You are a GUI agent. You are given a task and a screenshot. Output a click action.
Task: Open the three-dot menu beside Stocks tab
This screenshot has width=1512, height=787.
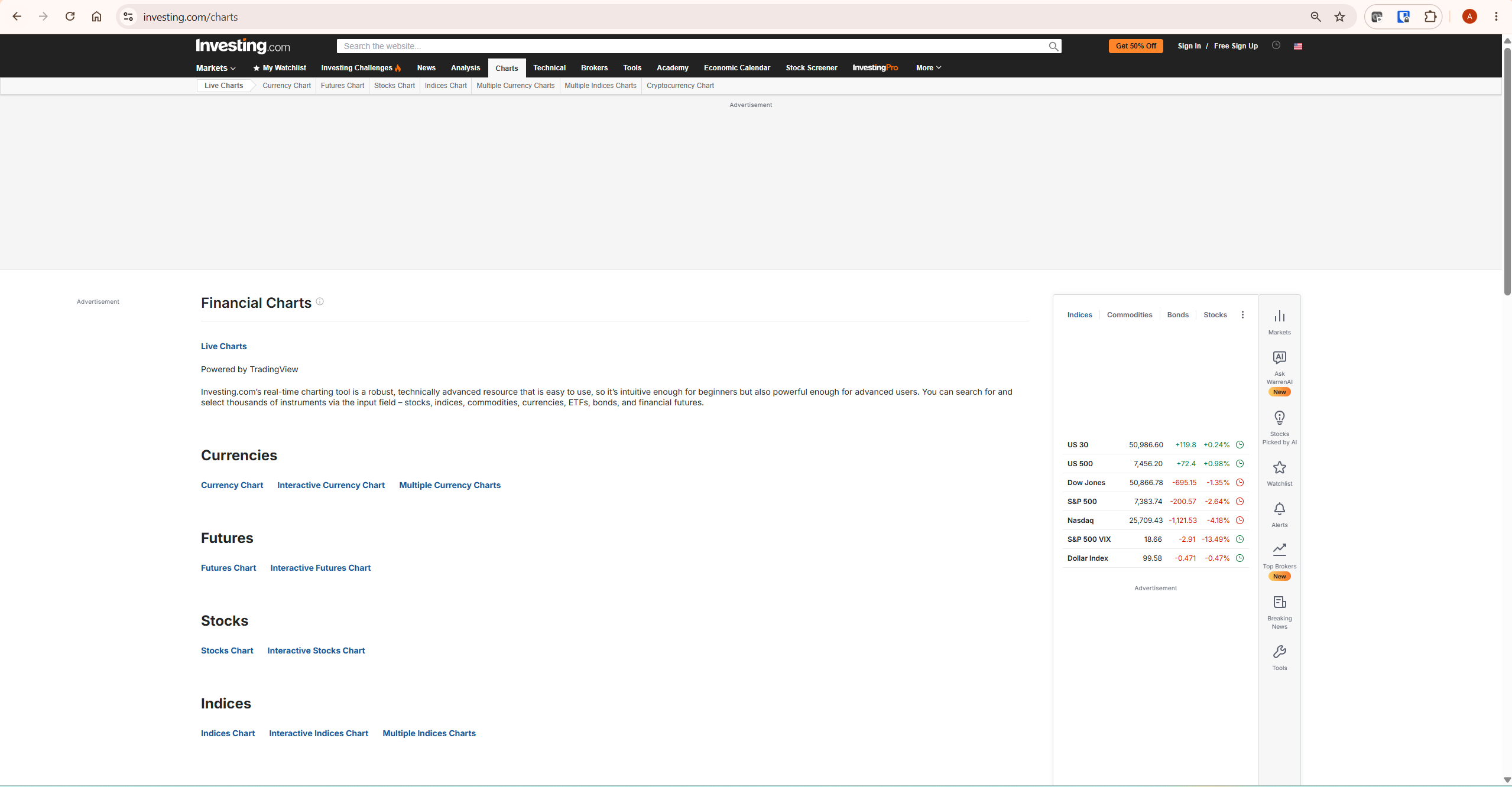[x=1242, y=315]
